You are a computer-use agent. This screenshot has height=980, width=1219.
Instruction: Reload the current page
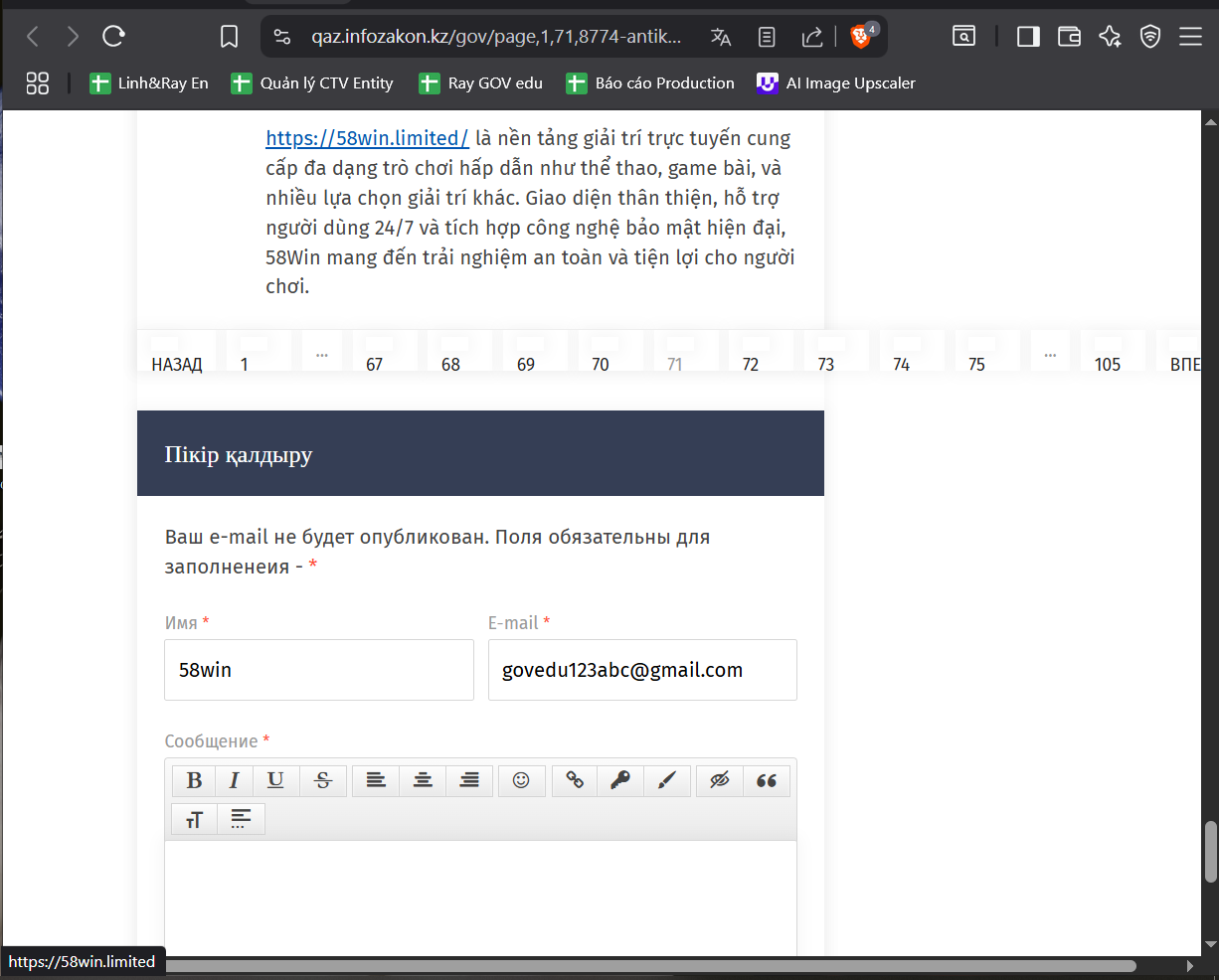click(x=113, y=37)
